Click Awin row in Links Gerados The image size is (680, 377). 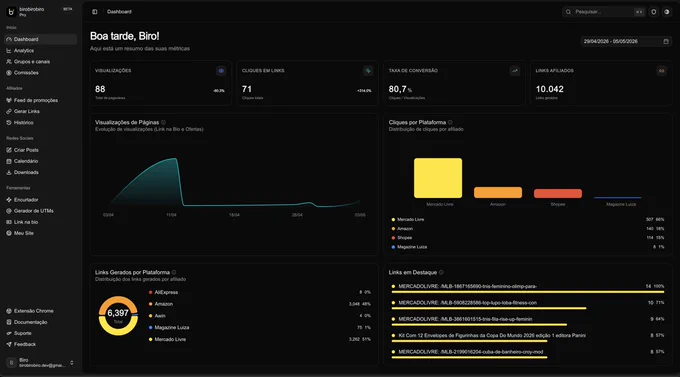259,316
